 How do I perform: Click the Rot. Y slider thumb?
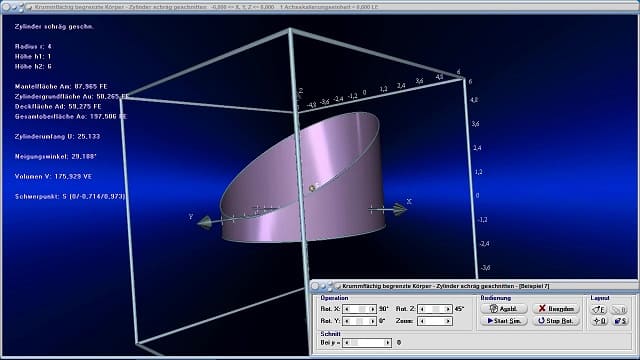pos(359,321)
